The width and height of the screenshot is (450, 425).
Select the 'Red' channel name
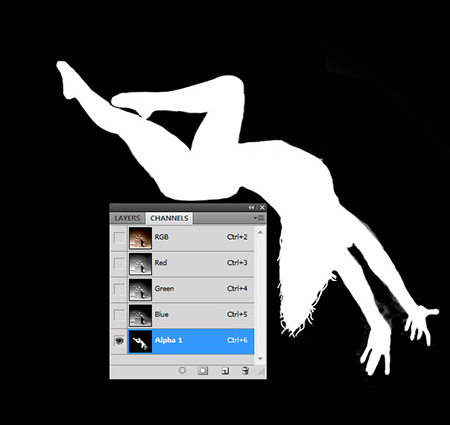[x=161, y=263]
